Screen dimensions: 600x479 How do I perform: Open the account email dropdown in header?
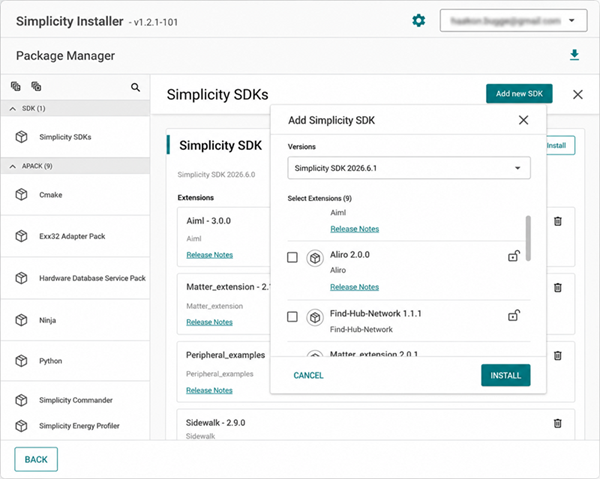514,20
